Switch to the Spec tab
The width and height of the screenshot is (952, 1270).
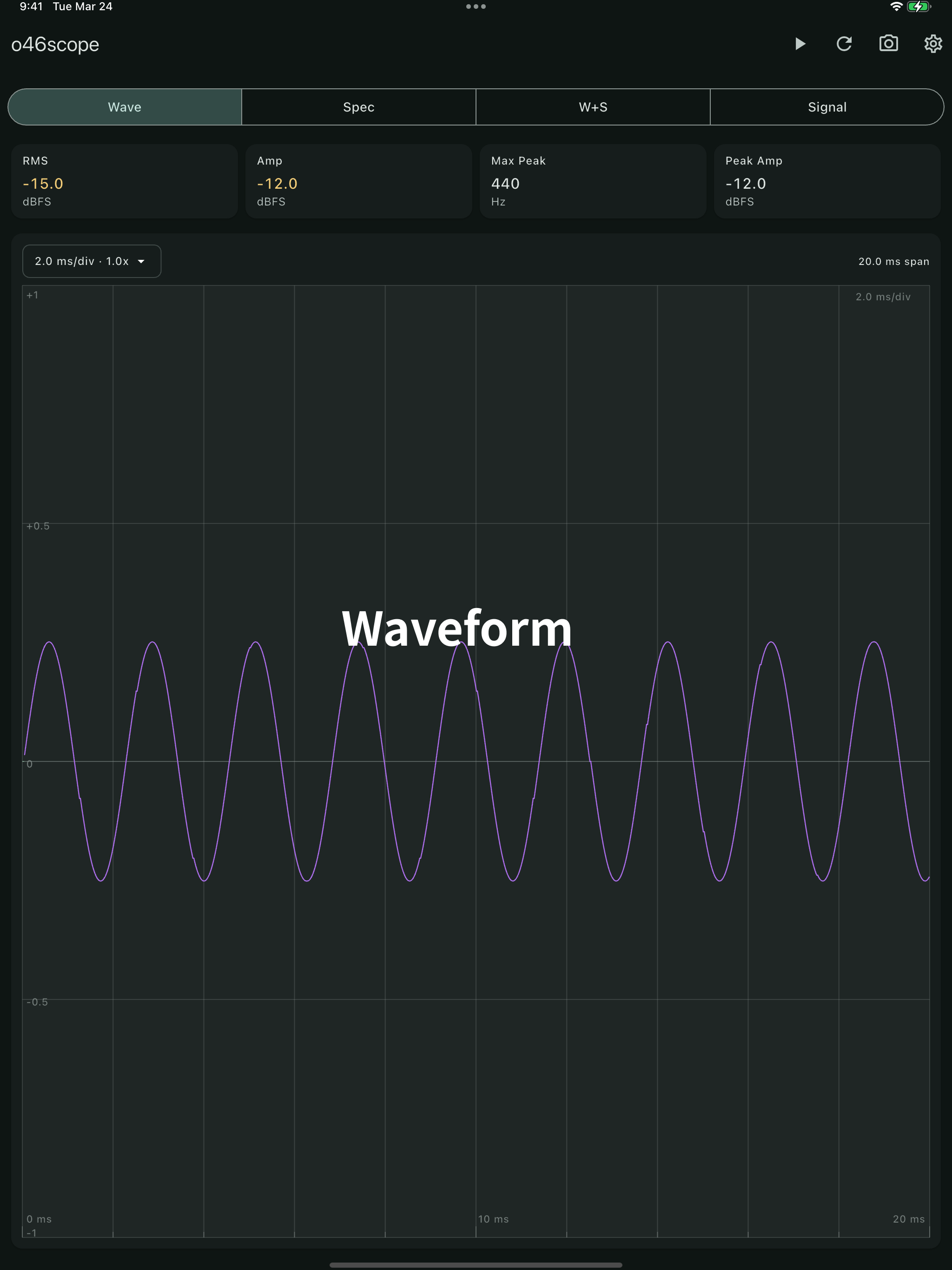[359, 107]
